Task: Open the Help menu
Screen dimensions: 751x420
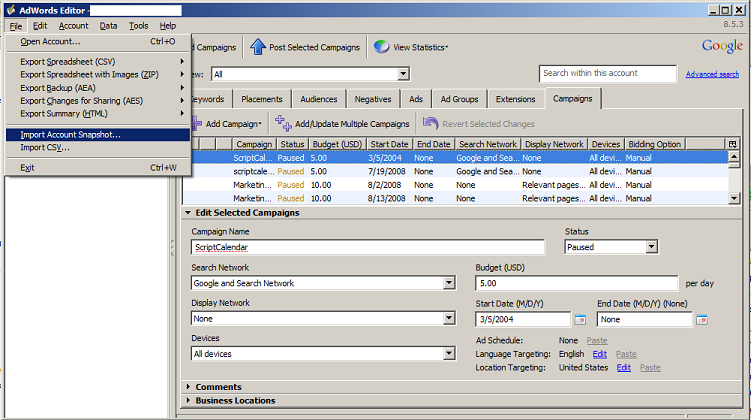Action: tap(168, 26)
